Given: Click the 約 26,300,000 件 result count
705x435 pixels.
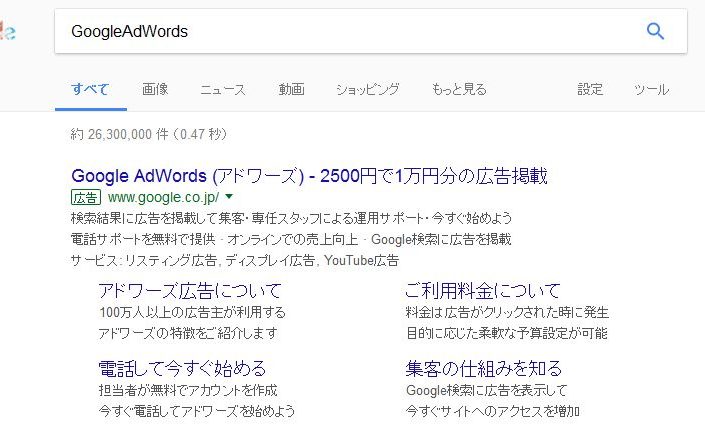Looking at the screenshot, I should (x=148, y=134).
